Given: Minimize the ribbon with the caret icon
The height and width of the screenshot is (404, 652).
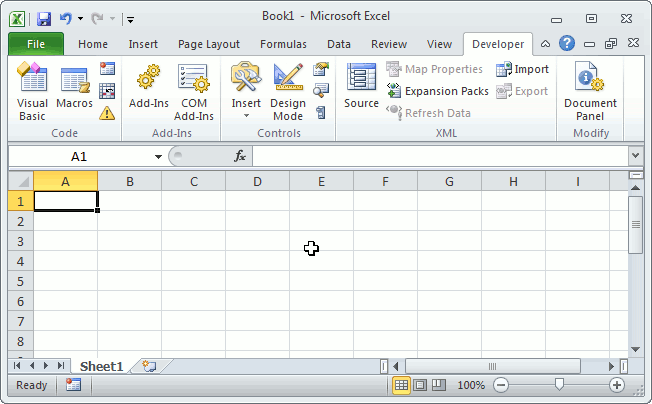Looking at the screenshot, I should click(x=546, y=44).
